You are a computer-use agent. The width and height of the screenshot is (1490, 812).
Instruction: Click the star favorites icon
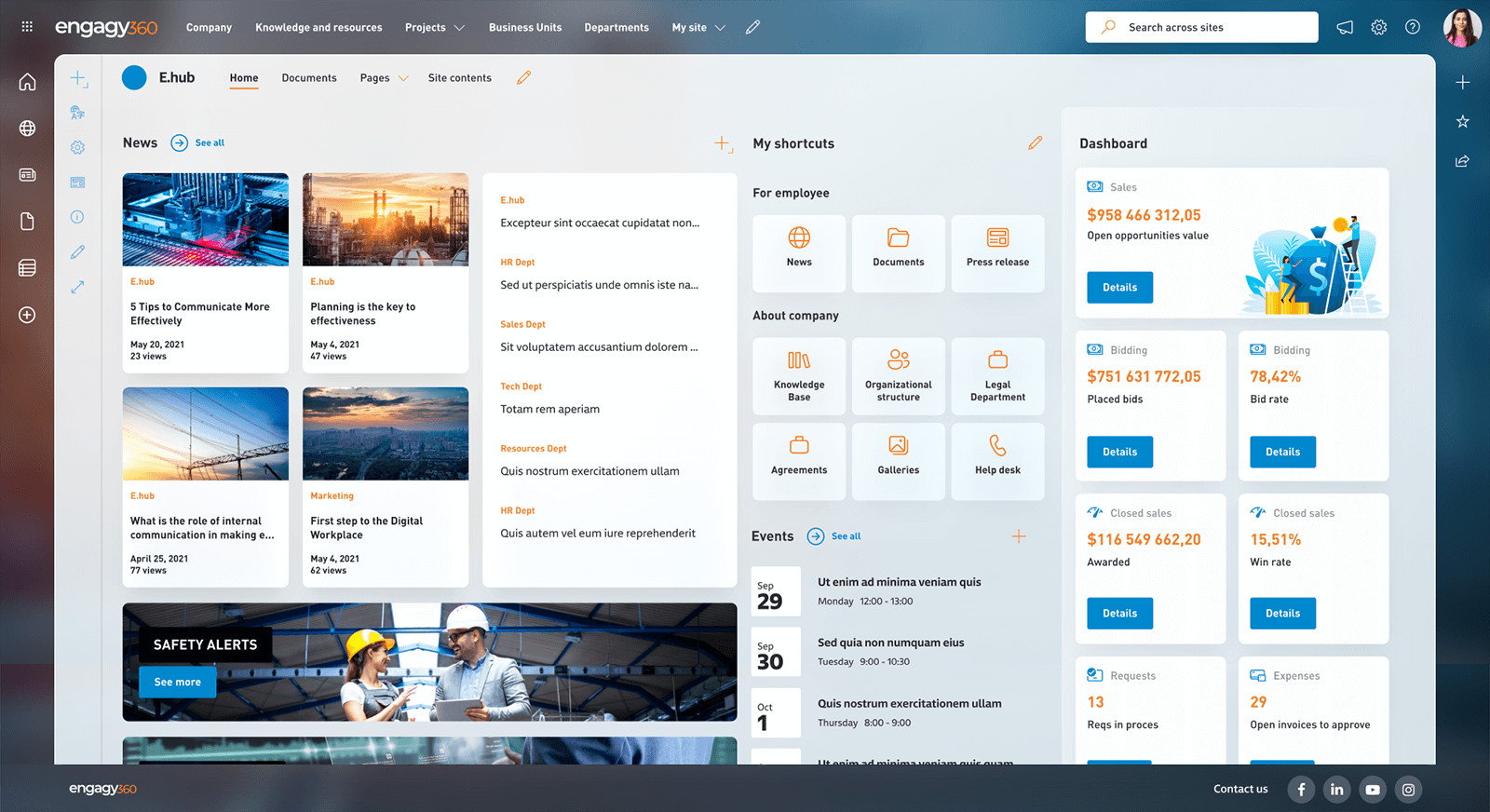(x=1463, y=121)
